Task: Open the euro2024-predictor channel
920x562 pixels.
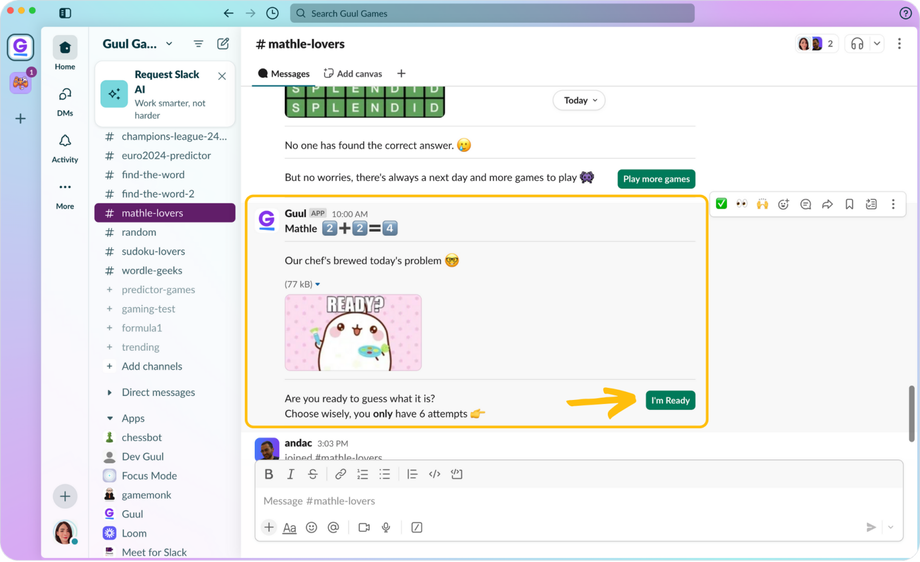Action: 165,155
